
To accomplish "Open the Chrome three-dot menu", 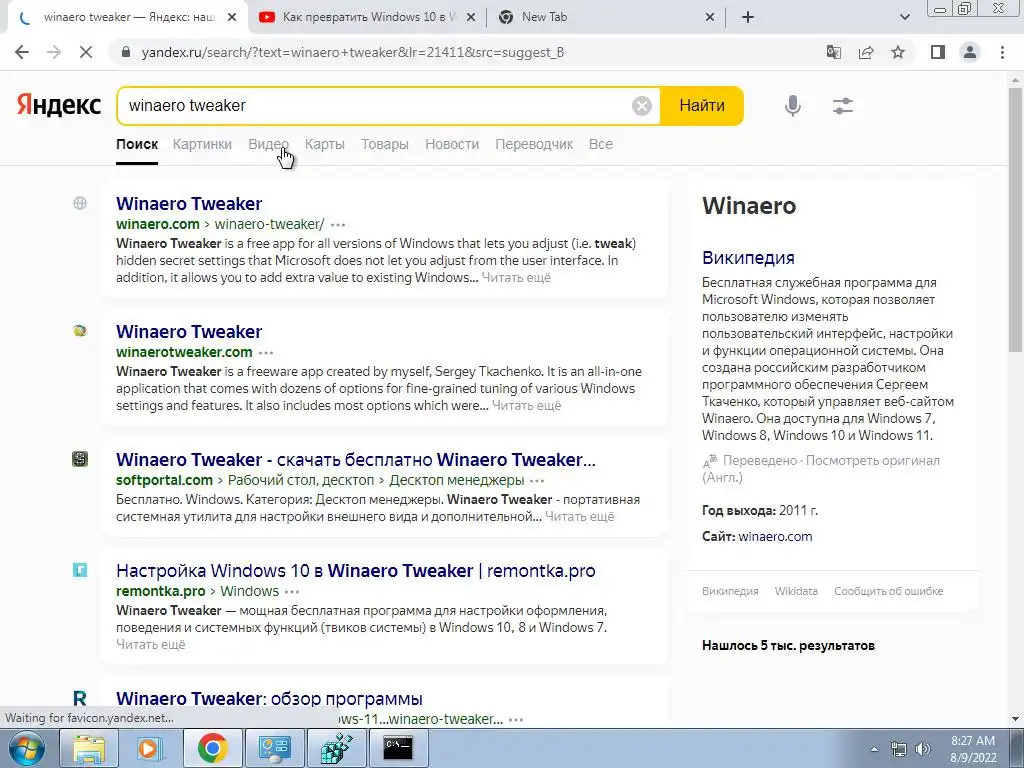I will click(x=1002, y=52).
